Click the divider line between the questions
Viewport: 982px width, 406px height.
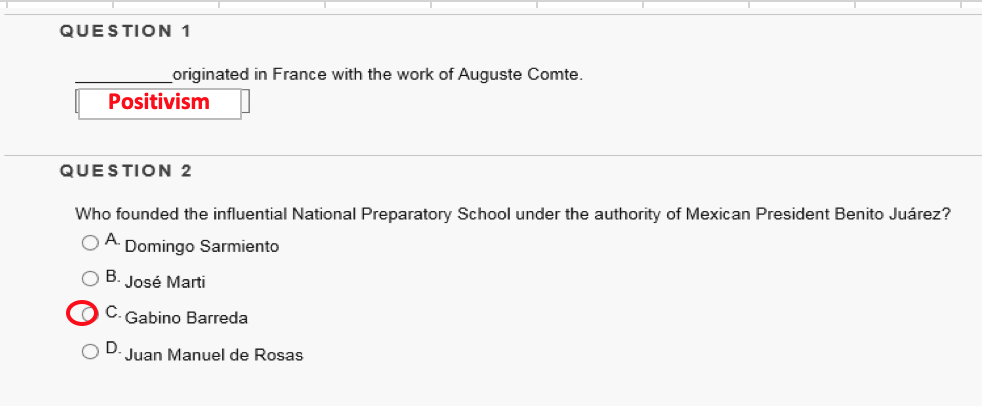point(491,155)
